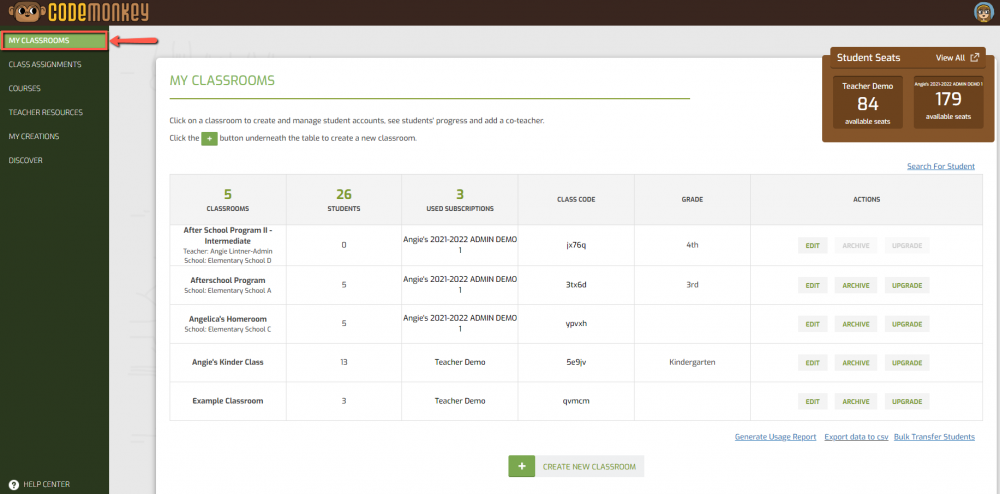Archive Afterschool Program classroom
Viewport: 1000px width, 494px height.
coord(856,285)
